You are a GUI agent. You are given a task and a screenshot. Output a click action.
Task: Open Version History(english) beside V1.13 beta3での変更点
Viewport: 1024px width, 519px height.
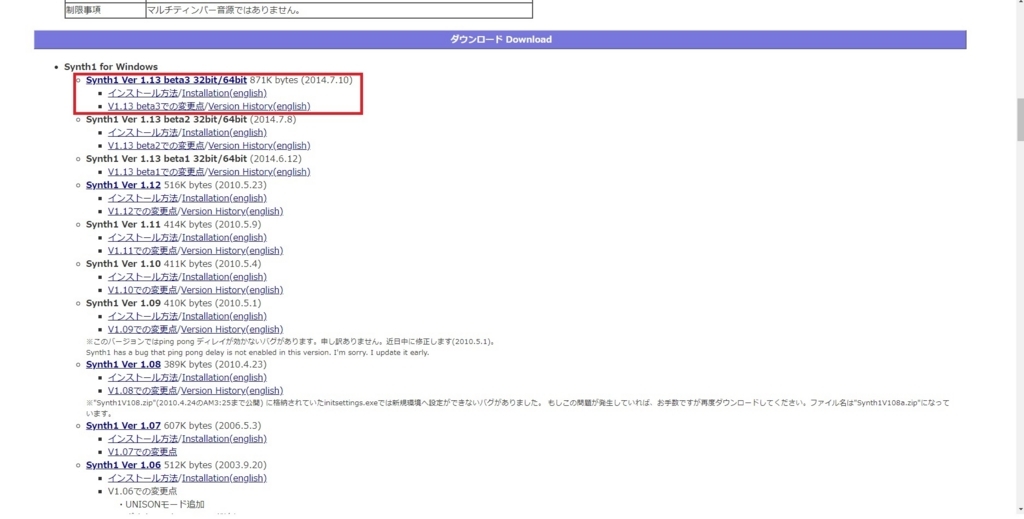pyautogui.click(x=259, y=106)
